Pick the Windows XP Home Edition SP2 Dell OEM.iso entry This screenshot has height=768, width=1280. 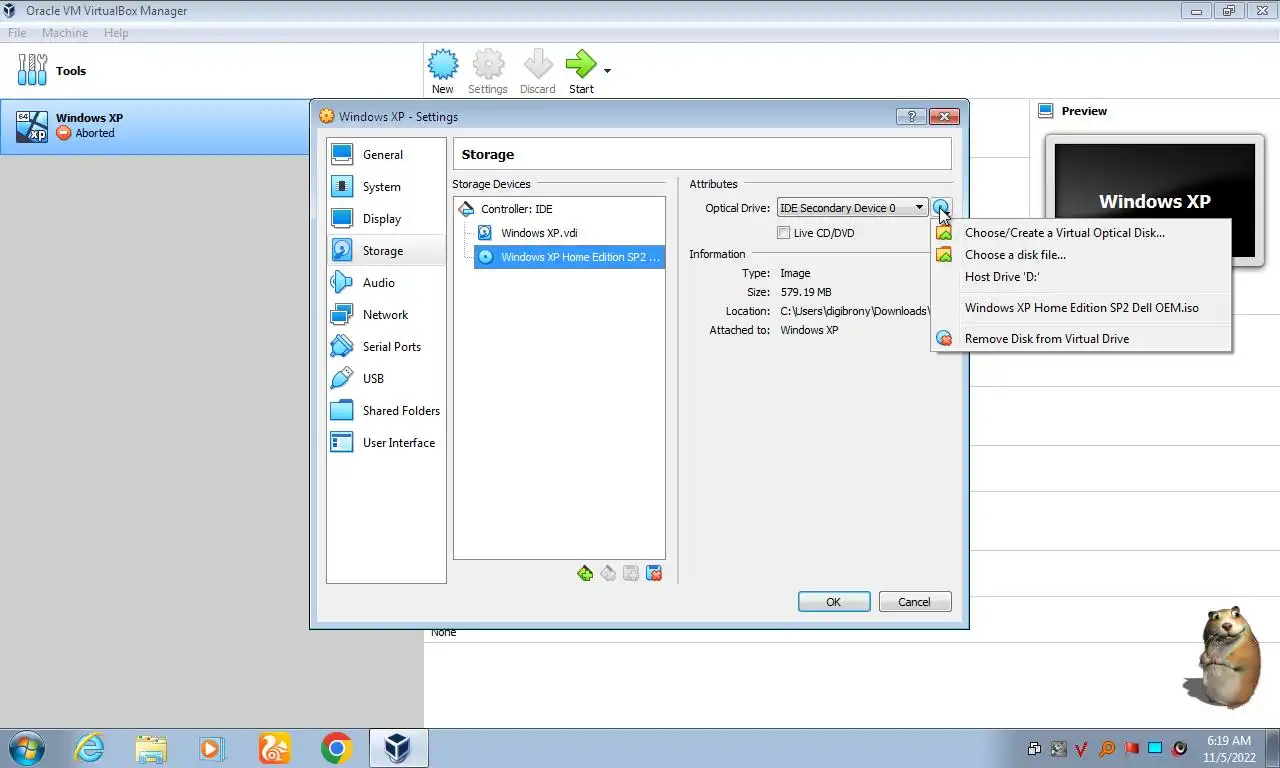click(x=1081, y=308)
